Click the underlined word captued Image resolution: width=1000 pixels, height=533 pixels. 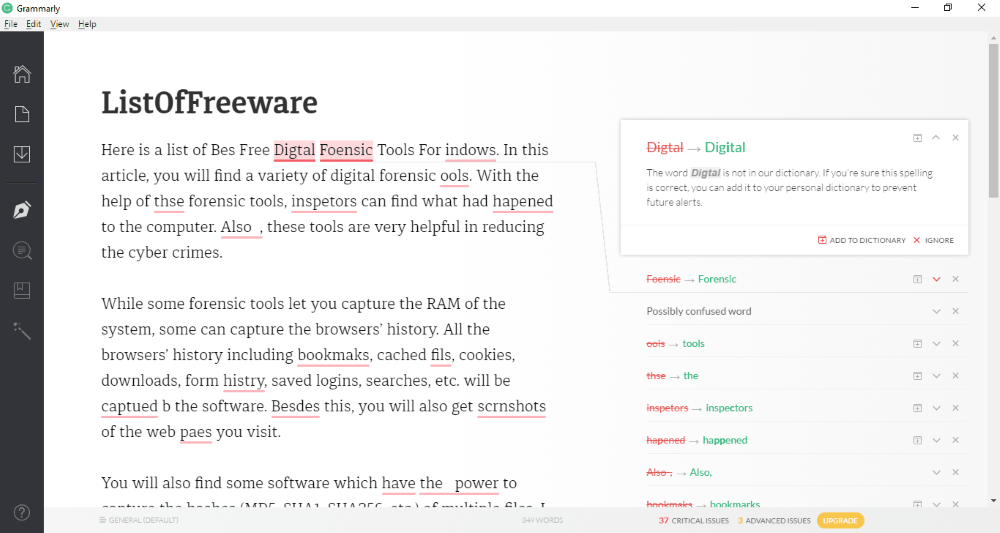point(129,407)
